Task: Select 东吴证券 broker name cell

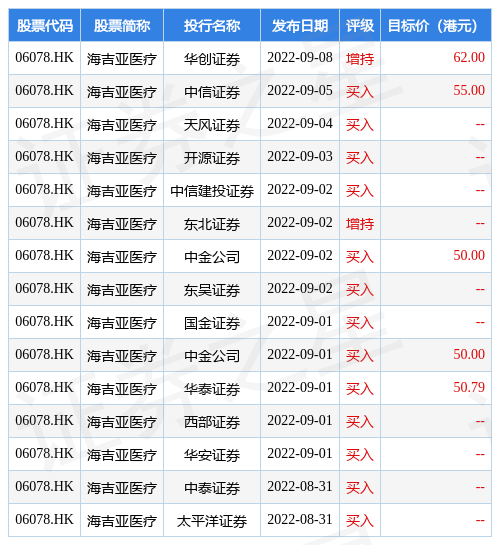Action: pos(212,290)
